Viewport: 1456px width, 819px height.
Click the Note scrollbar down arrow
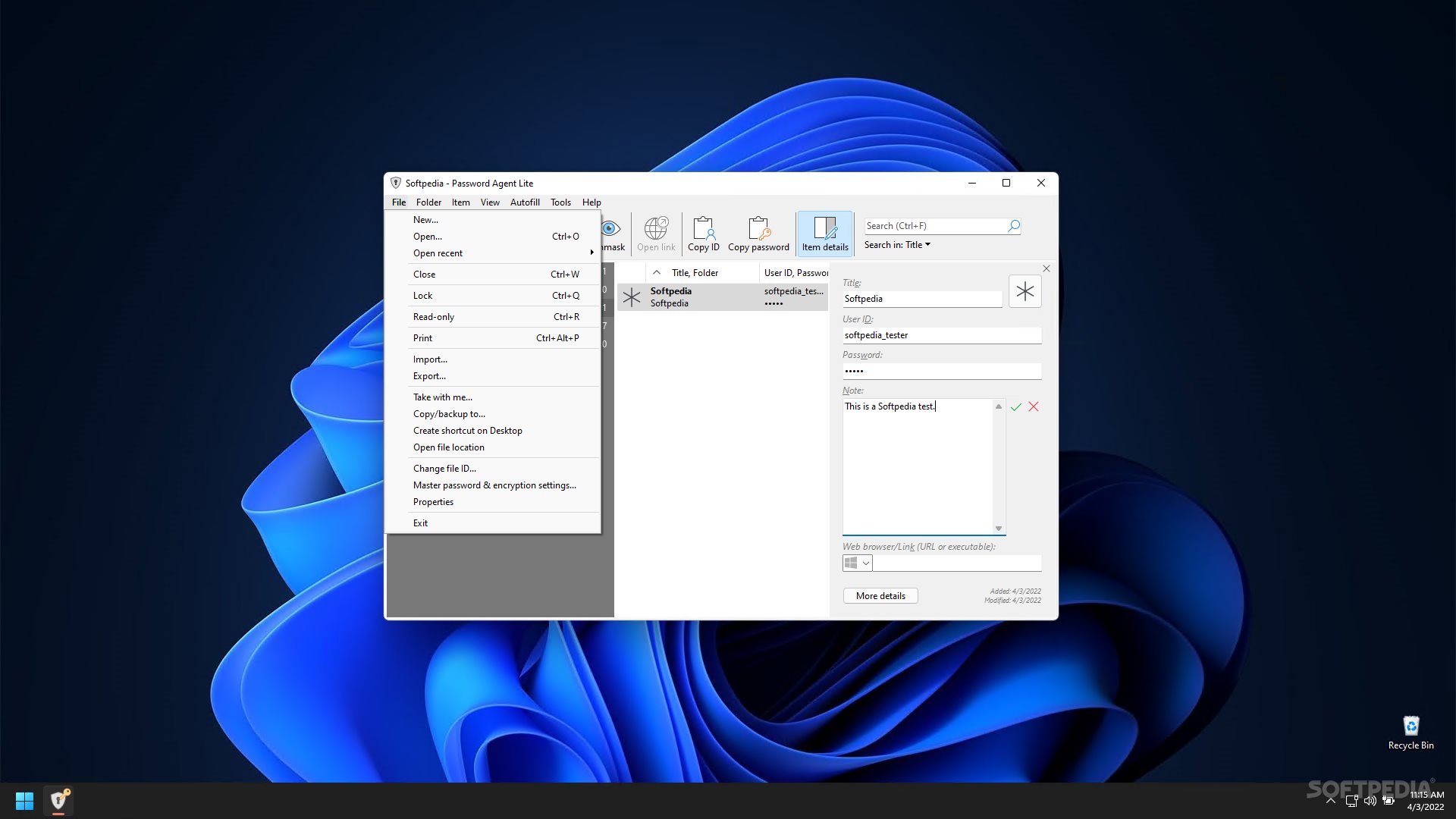coord(999,529)
